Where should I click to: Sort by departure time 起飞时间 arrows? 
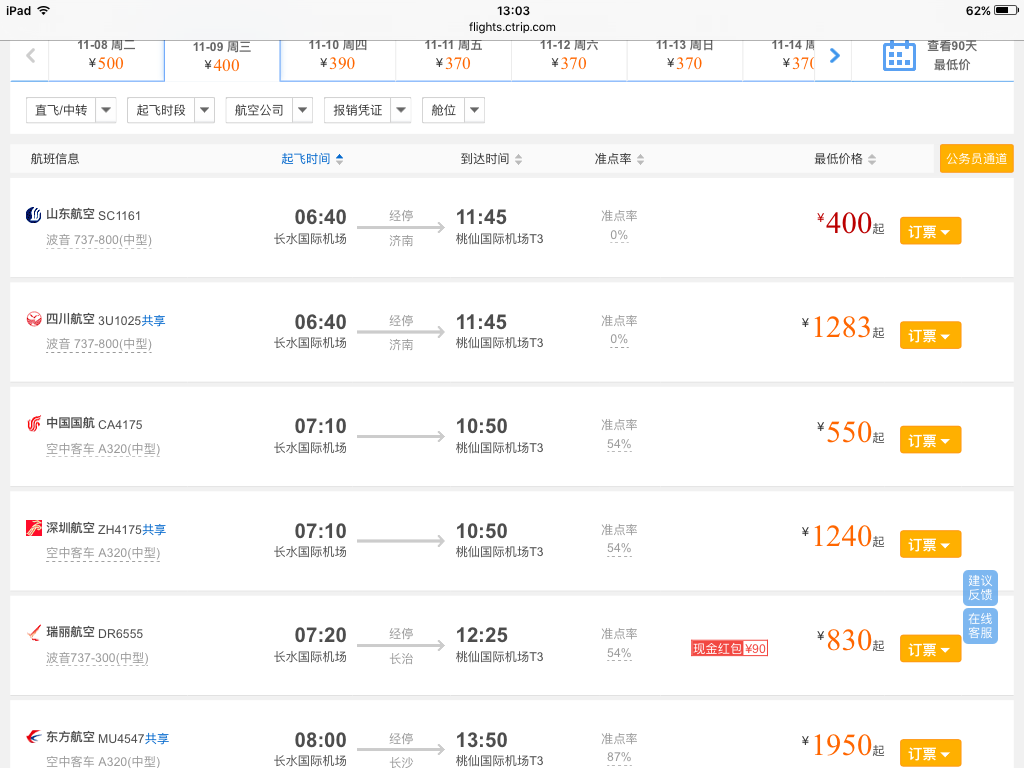click(339, 159)
